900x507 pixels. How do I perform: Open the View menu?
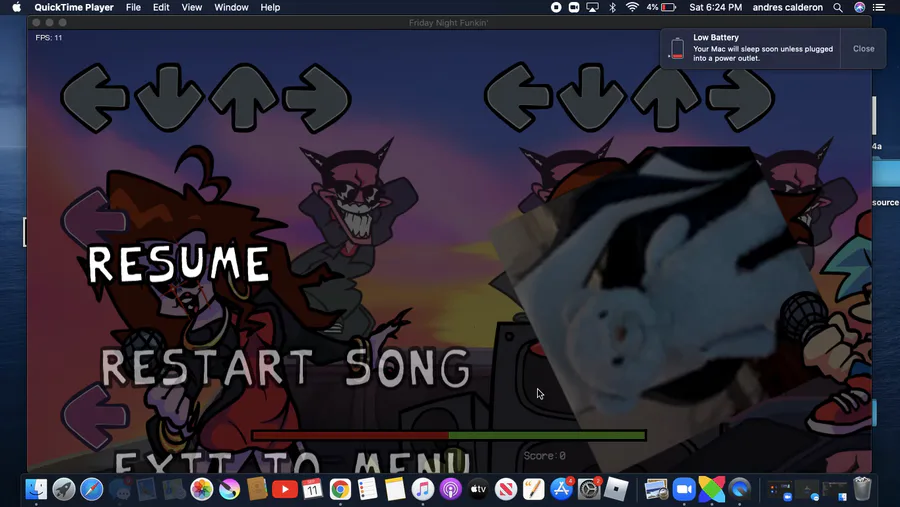click(192, 7)
